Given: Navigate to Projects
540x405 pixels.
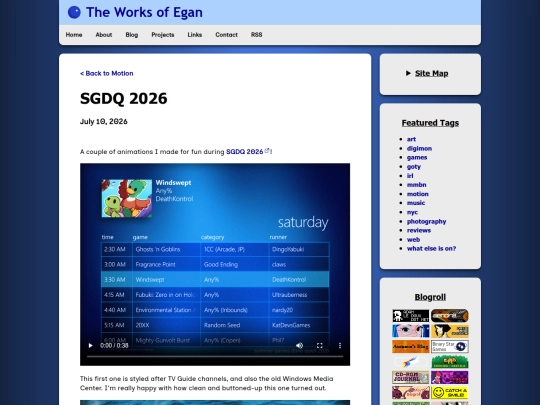Looking at the screenshot, I should click(163, 35).
